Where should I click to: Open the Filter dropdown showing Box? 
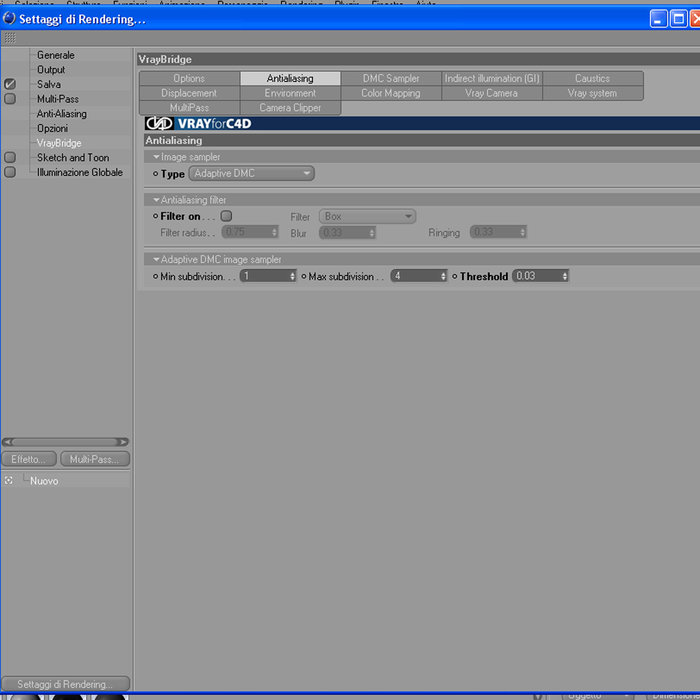[x=367, y=217]
